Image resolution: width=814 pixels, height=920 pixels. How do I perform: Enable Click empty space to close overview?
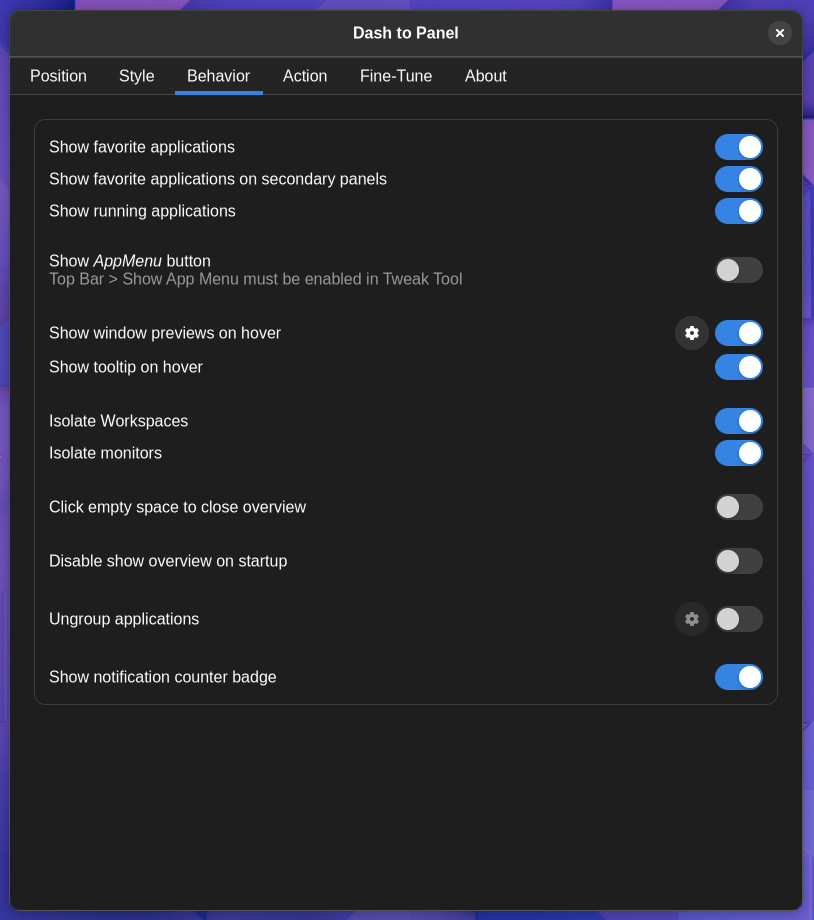click(x=738, y=507)
